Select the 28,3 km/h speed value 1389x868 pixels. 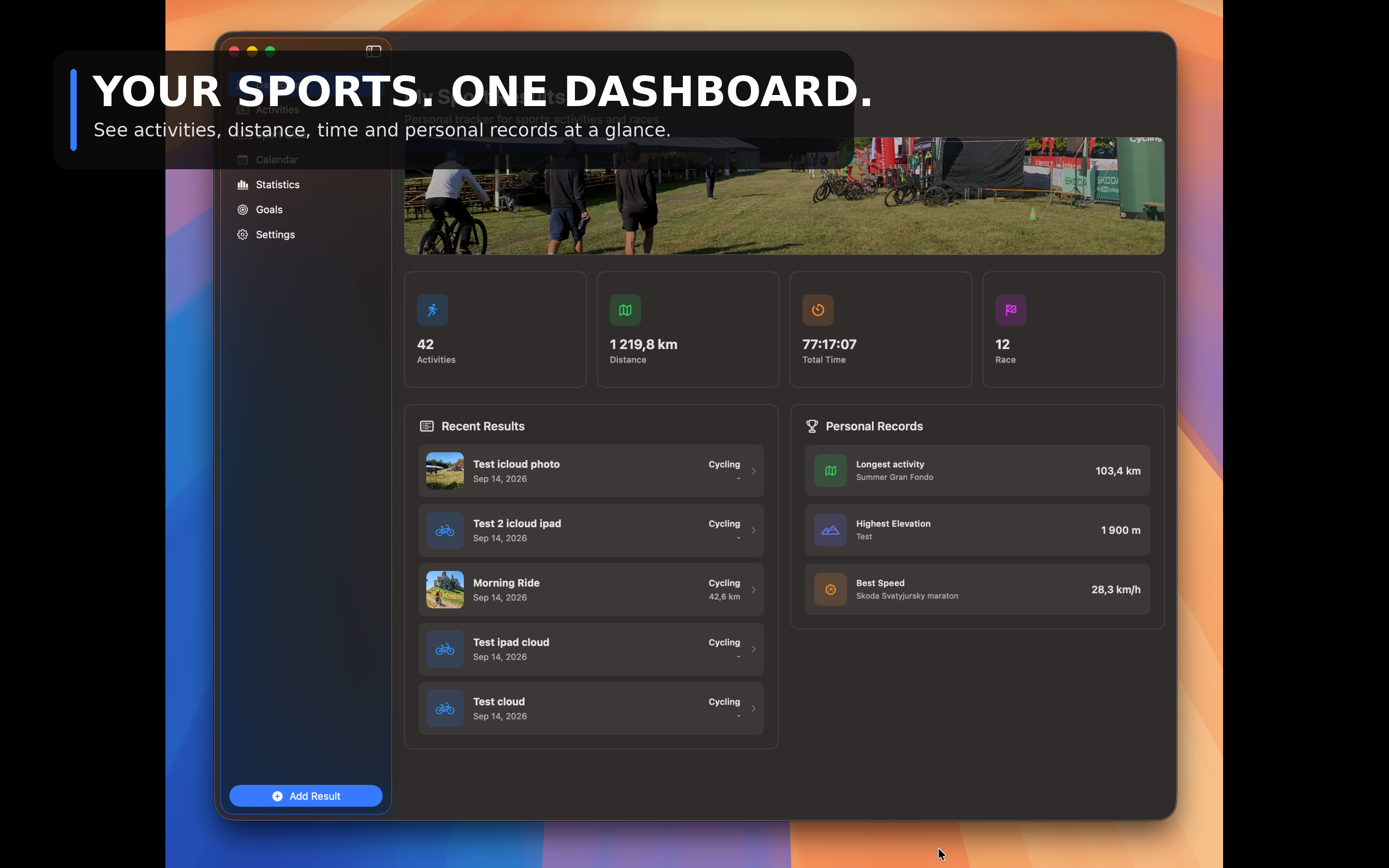(x=1116, y=590)
